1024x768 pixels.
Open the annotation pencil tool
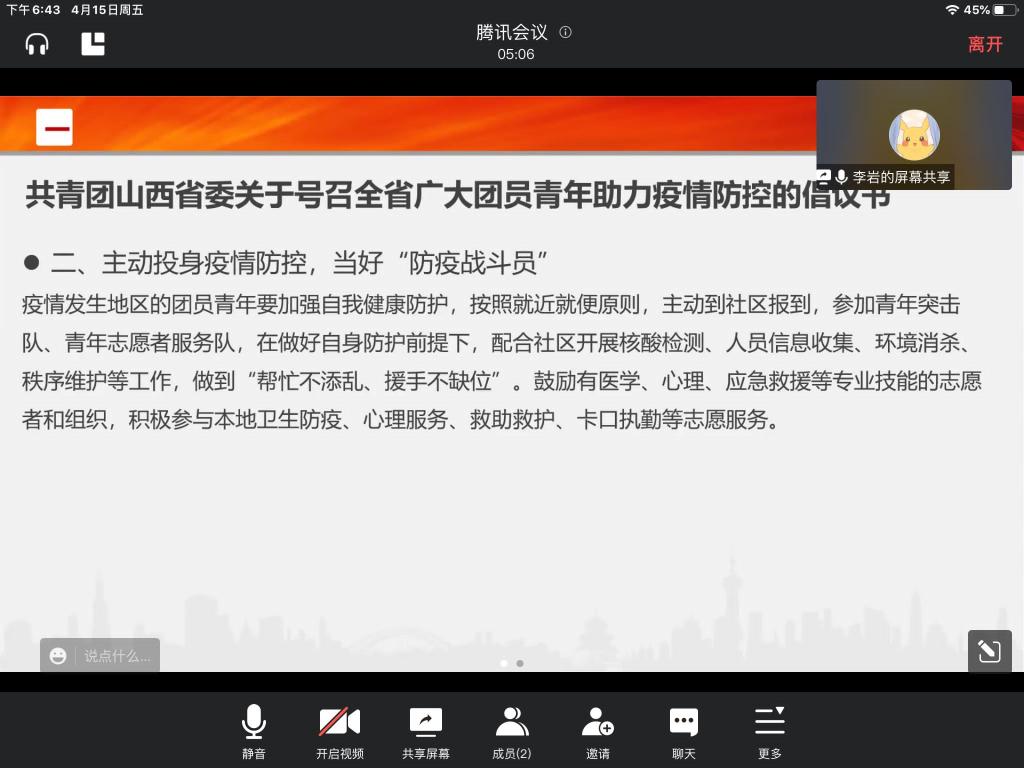click(989, 652)
